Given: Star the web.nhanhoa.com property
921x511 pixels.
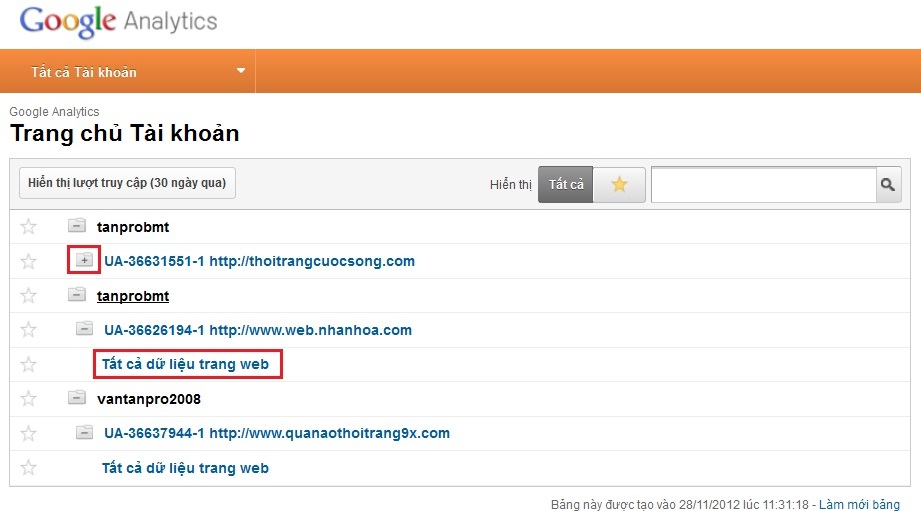Looking at the screenshot, I should coord(28,330).
